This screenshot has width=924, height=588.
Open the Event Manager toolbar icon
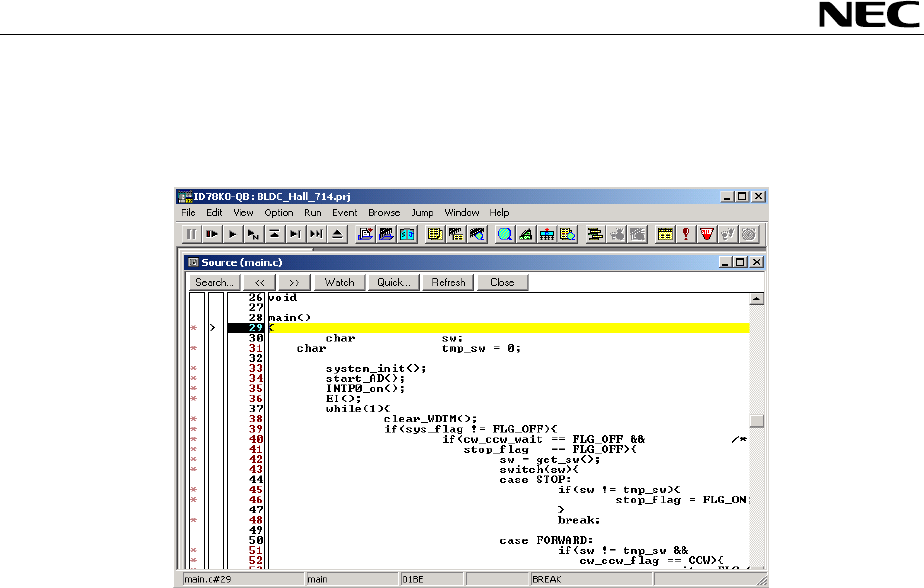pyautogui.click(x=665, y=234)
